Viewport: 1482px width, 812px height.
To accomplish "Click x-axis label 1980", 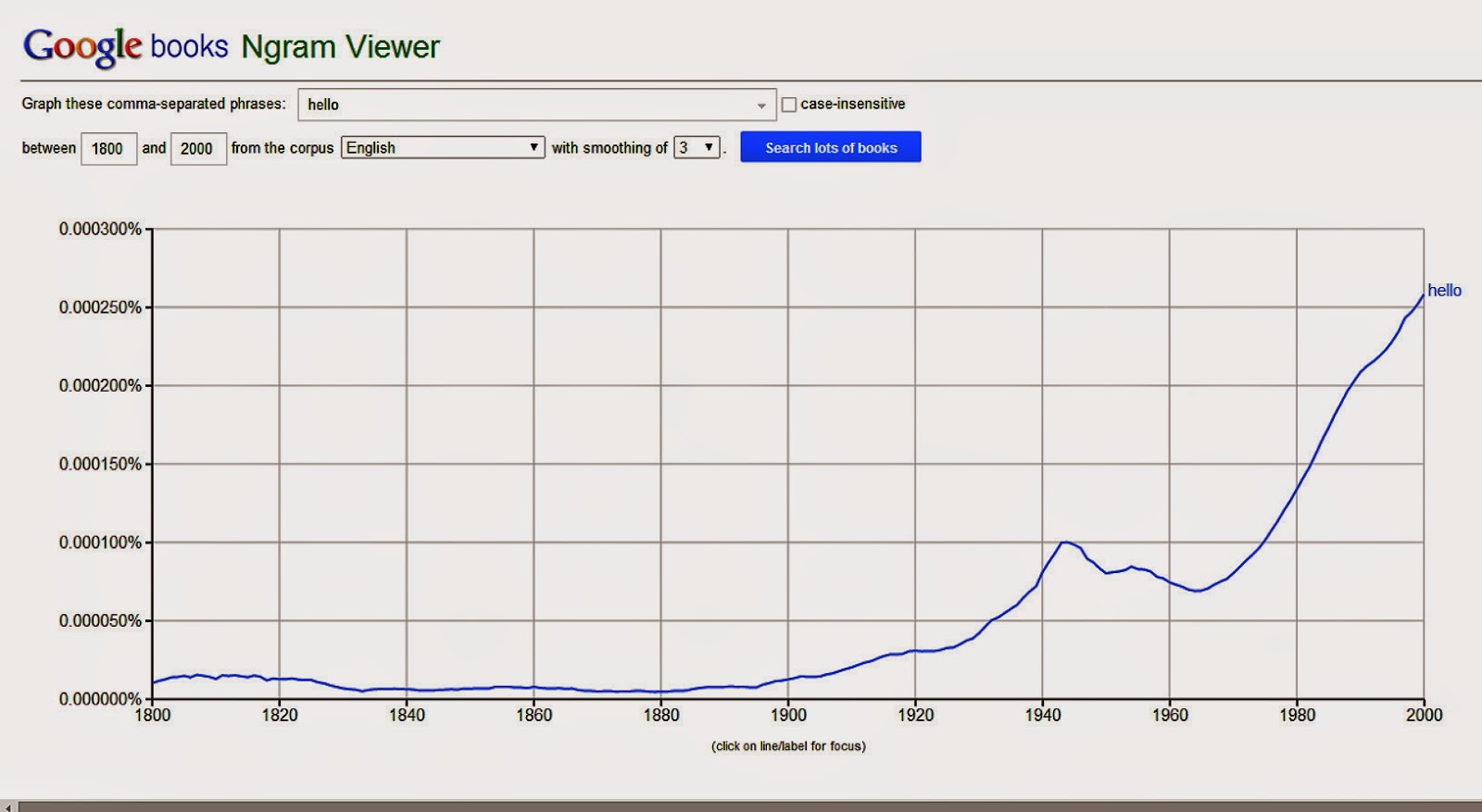I will point(1297,715).
